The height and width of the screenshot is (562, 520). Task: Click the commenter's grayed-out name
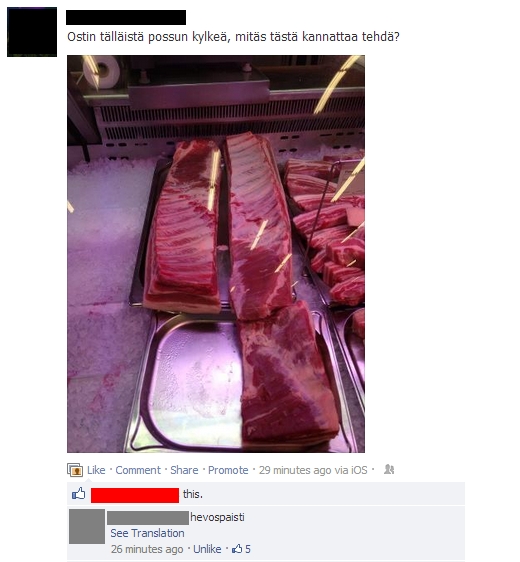[x=148, y=518]
